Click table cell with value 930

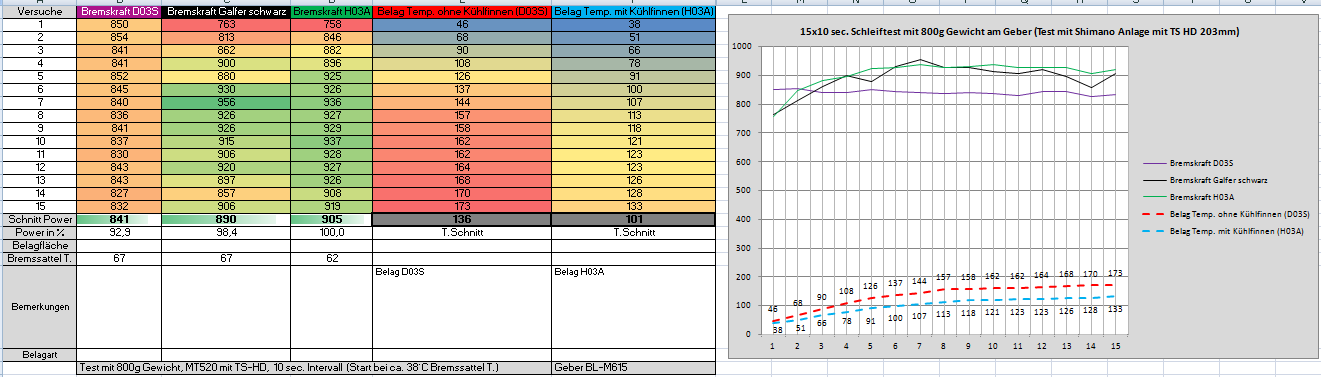225,89
